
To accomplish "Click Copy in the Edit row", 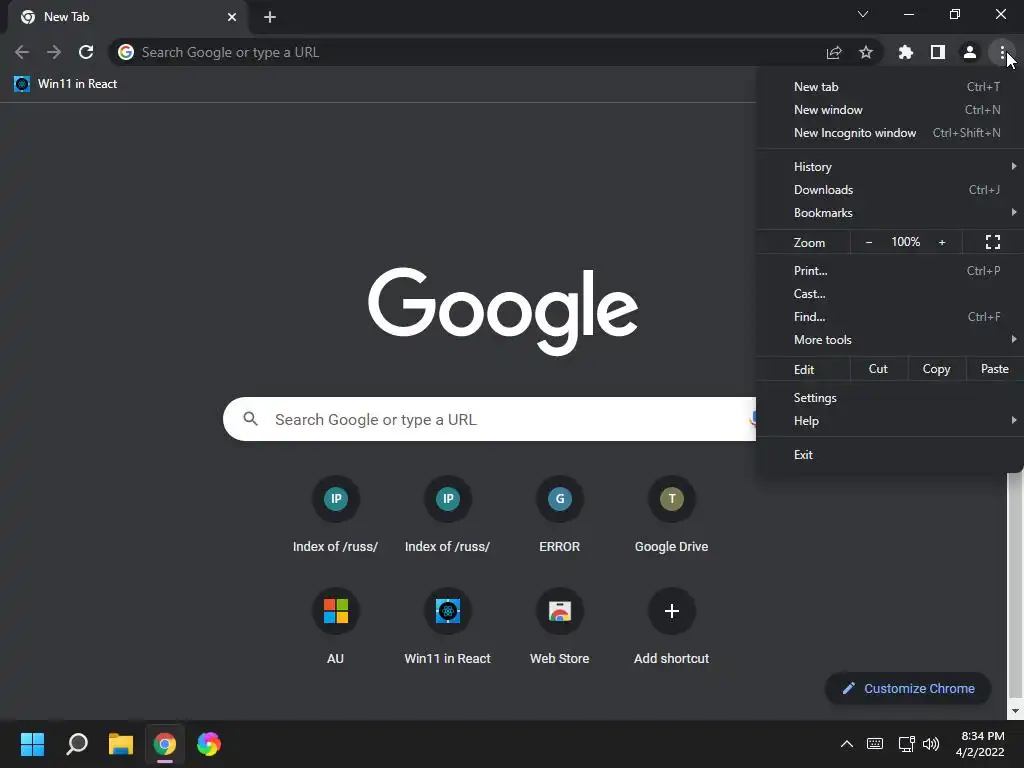I will click(936, 369).
